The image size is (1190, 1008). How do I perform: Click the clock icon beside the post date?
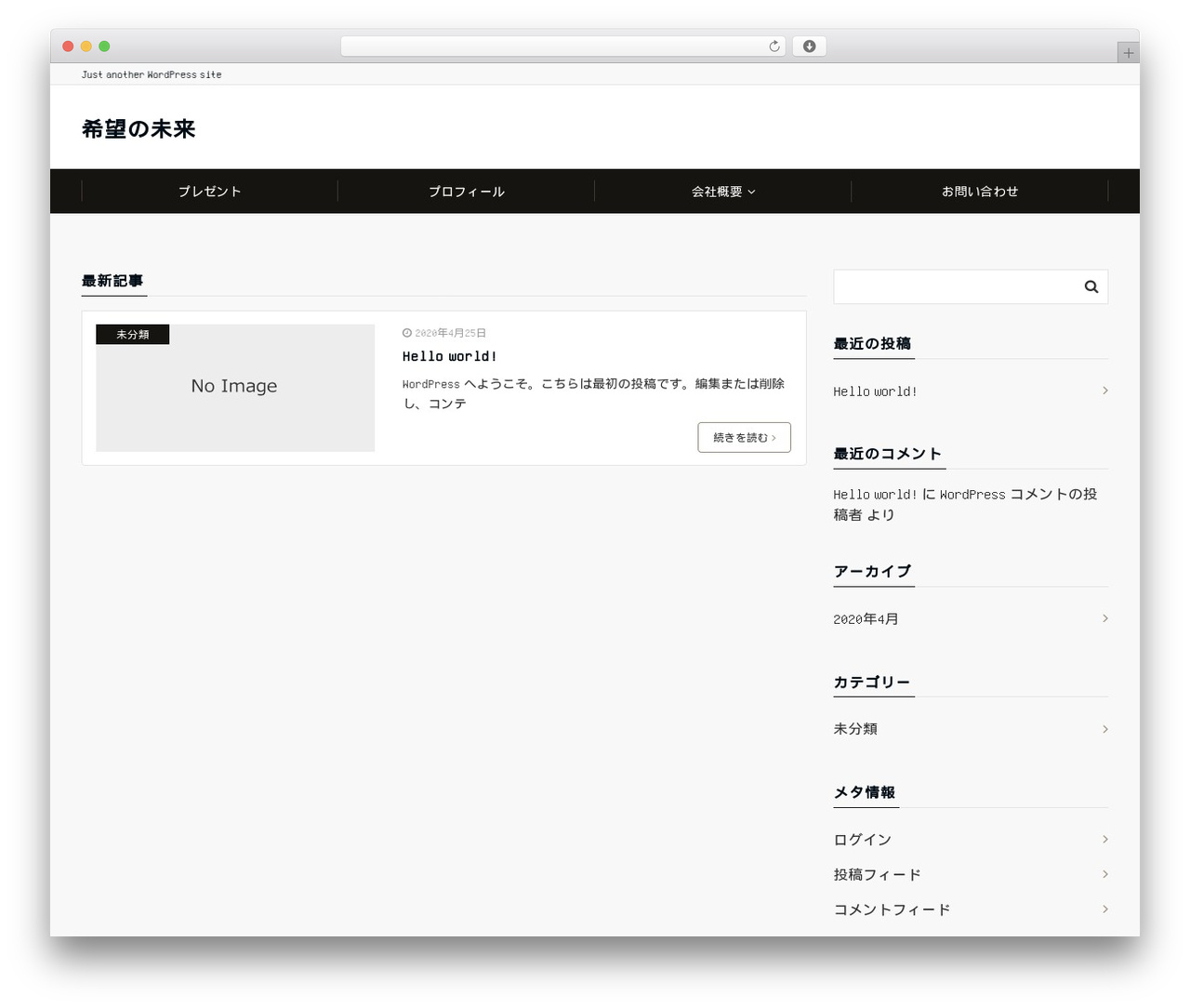coord(406,333)
